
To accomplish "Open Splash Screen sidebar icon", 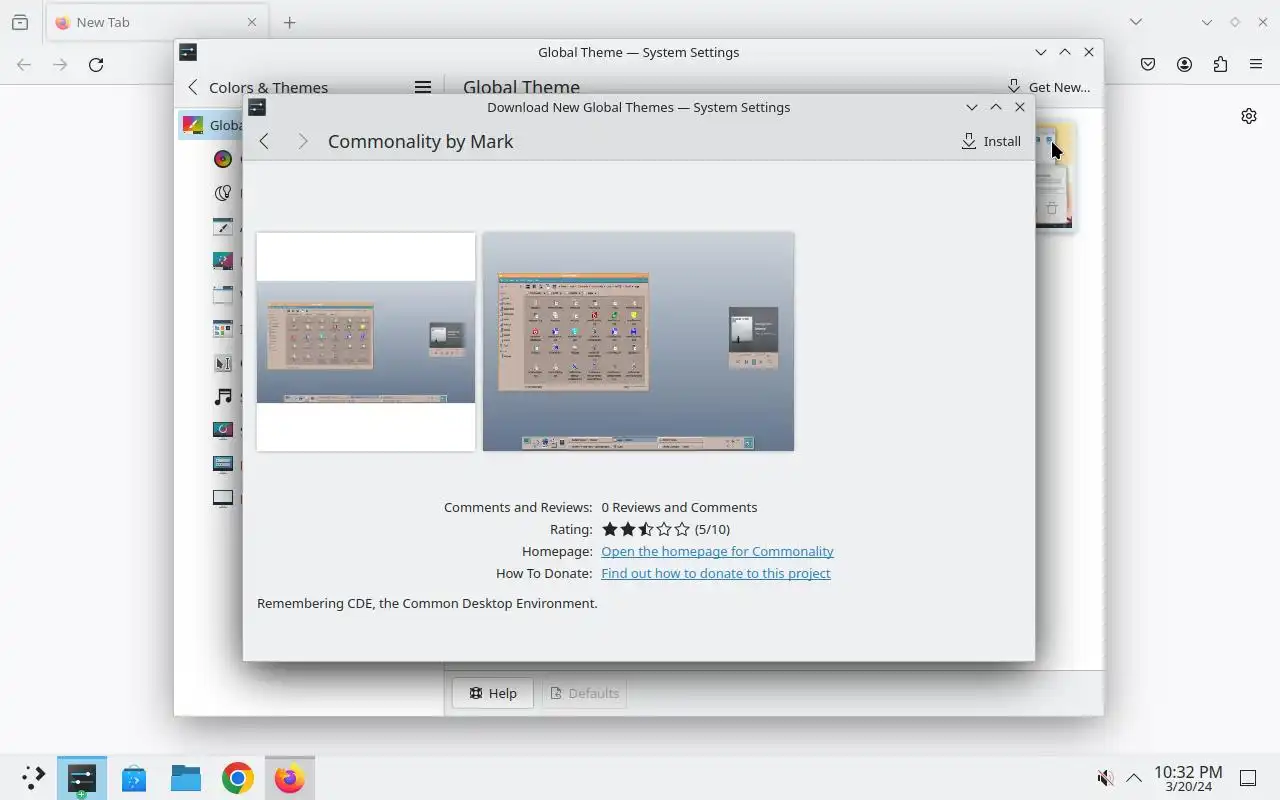I will coord(223,430).
